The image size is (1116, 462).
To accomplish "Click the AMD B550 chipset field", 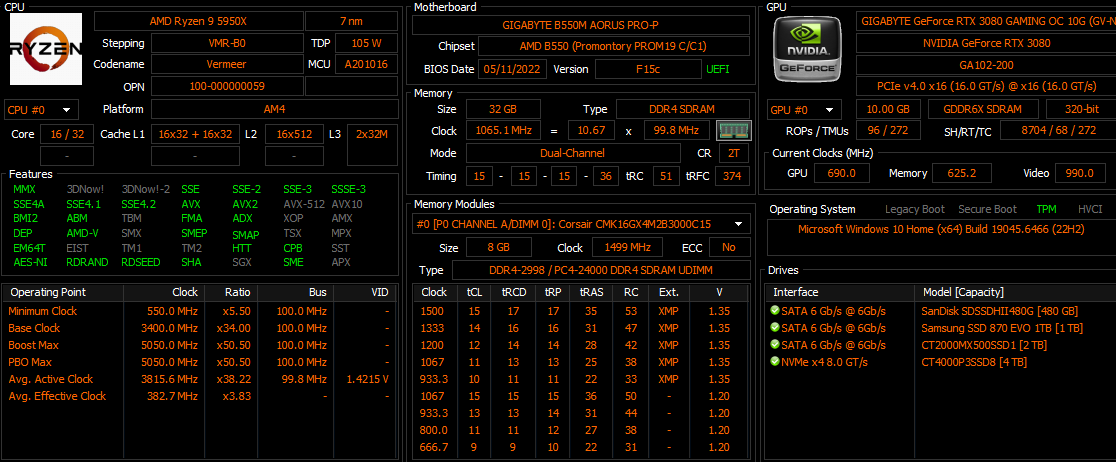I will pos(614,46).
